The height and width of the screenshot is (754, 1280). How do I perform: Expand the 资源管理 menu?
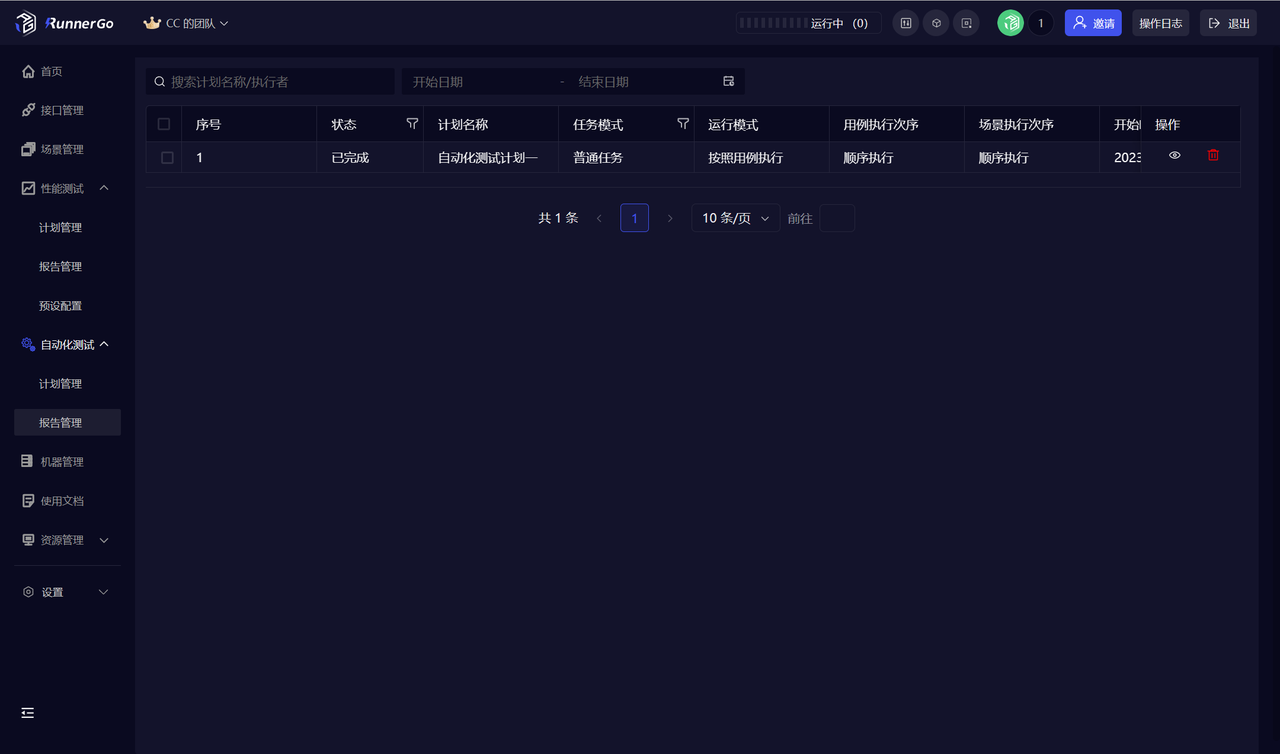point(62,540)
